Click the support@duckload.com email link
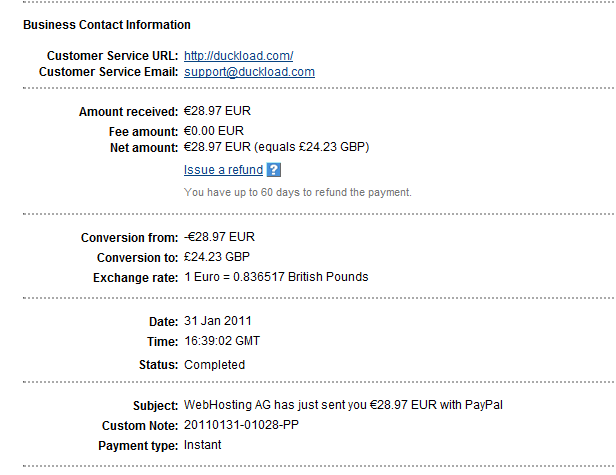Viewport: 616px width, 475px height. pyautogui.click(x=249, y=72)
